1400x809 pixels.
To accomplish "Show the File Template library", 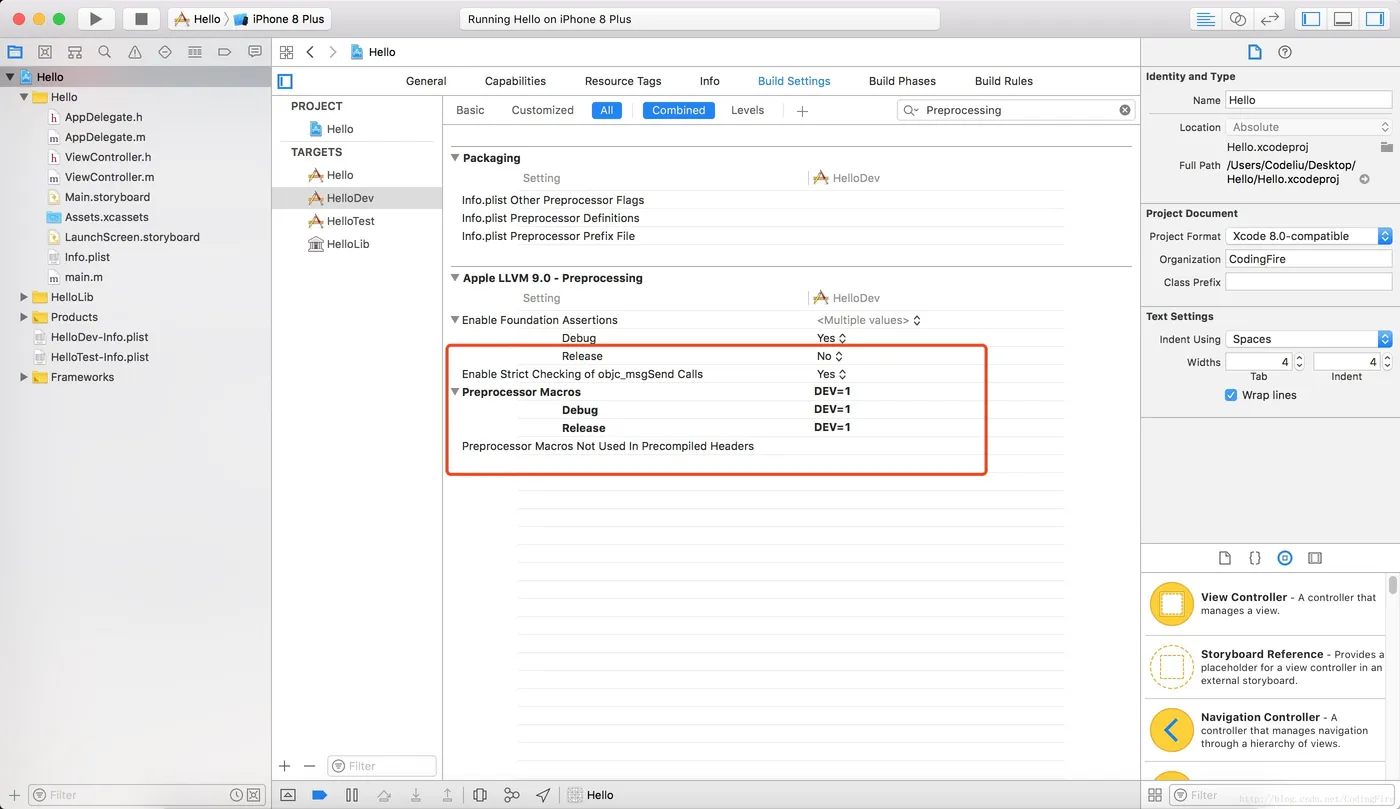I will click(x=1225, y=558).
